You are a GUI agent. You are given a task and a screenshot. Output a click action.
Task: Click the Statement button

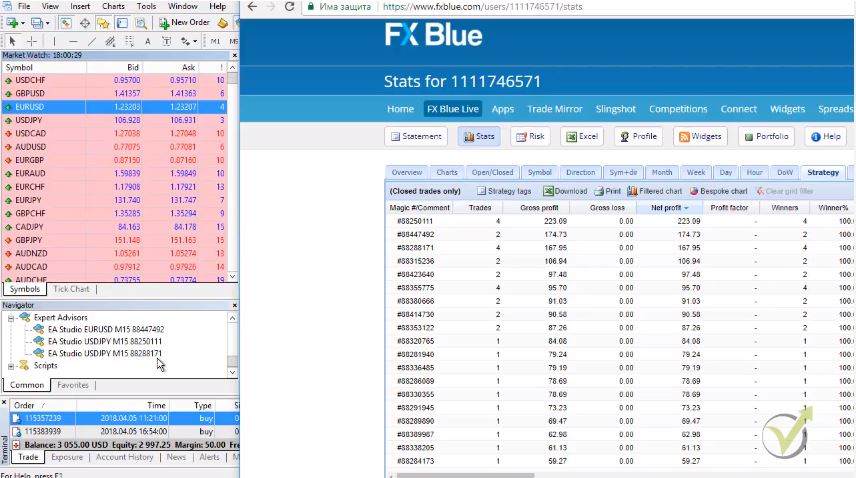pyautogui.click(x=416, y=136)
